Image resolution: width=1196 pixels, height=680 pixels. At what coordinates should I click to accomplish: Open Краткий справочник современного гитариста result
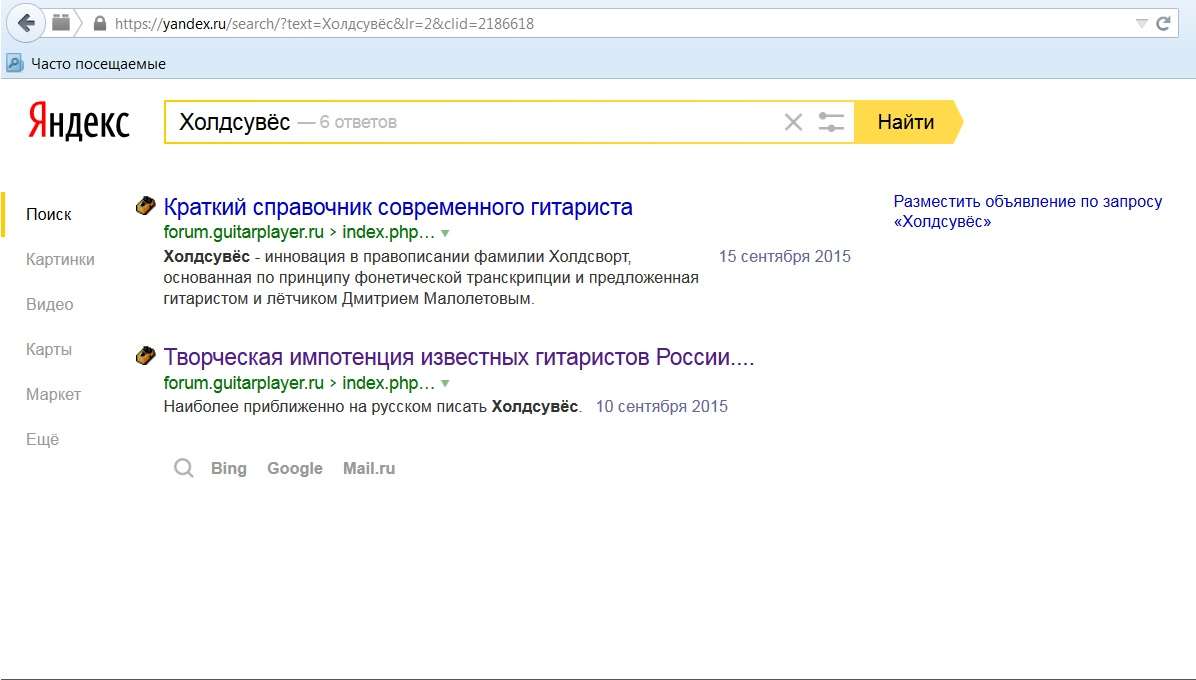[398, 207]
